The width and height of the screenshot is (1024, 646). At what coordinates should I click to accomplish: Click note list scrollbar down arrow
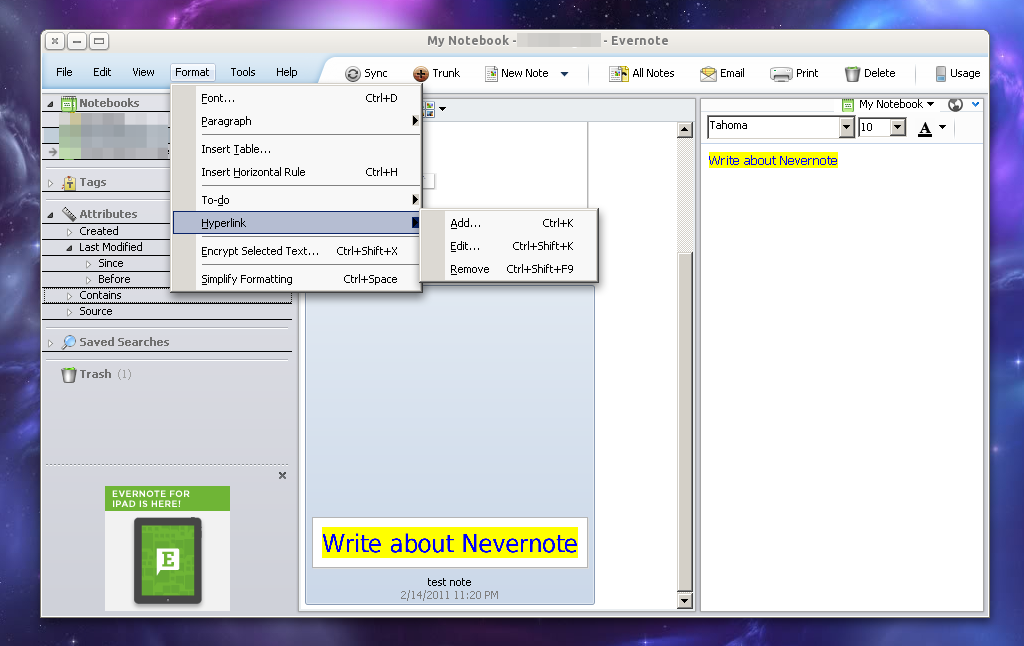684,601
